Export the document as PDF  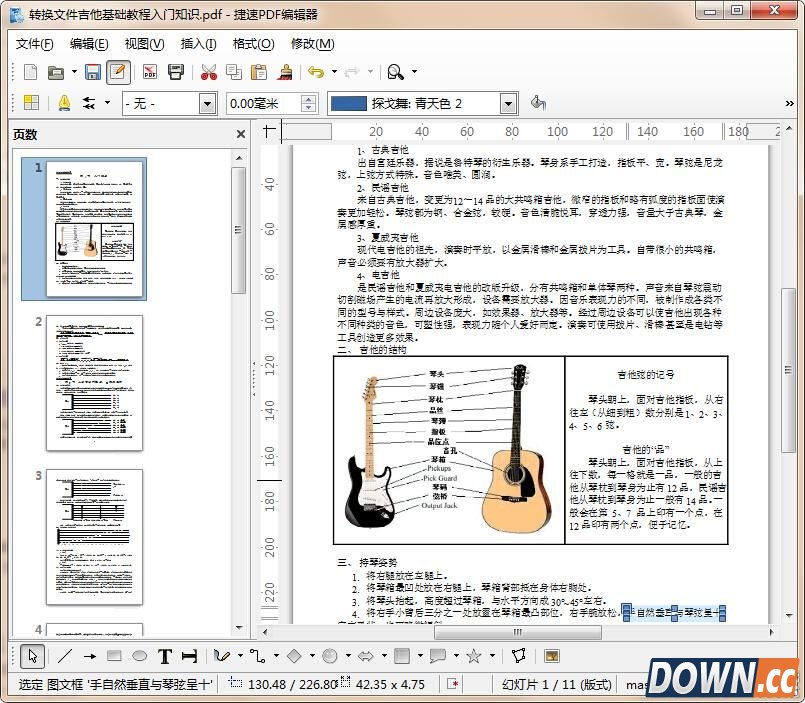(148, 72)
